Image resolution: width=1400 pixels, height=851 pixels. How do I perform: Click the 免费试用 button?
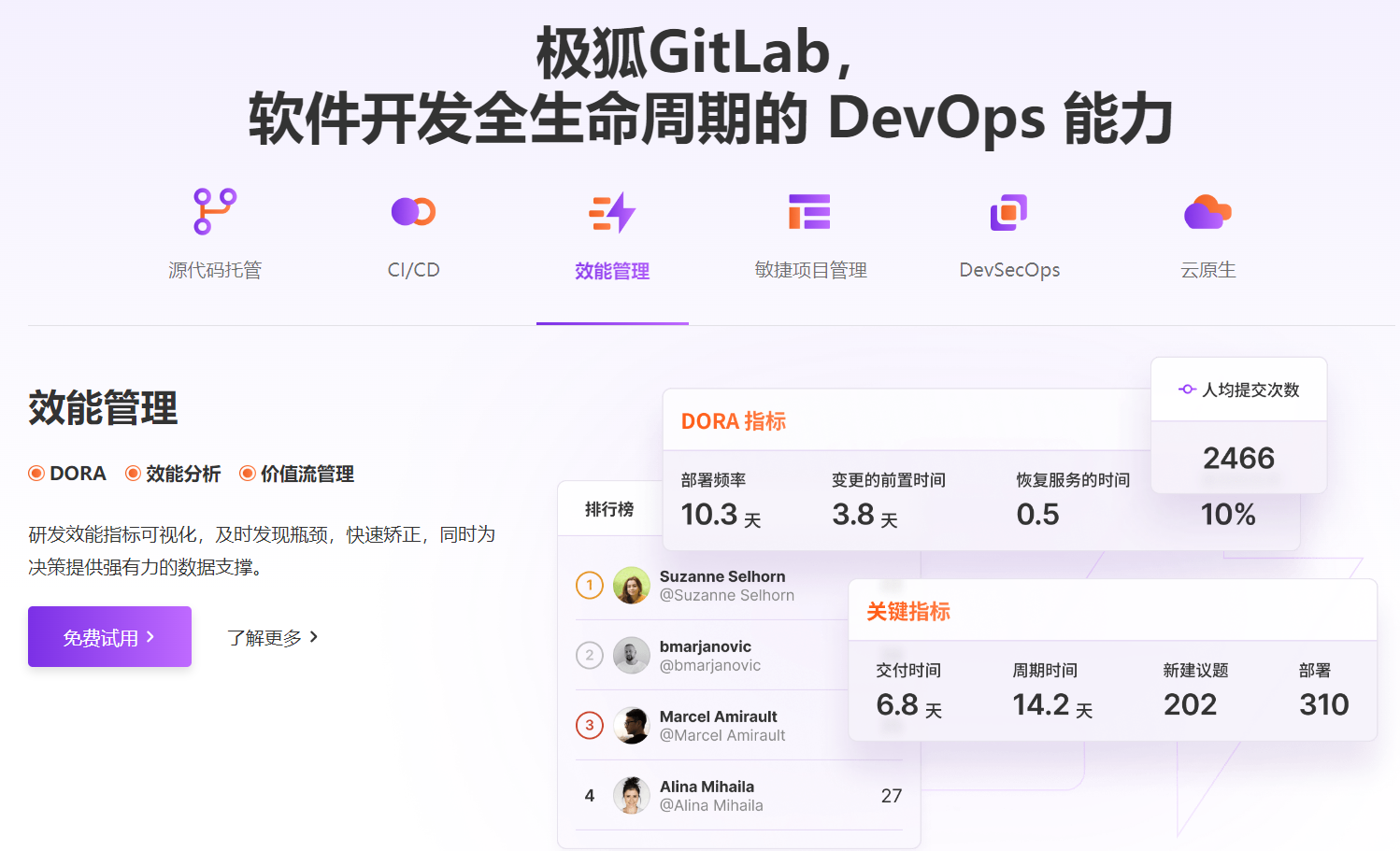pos(109,636)
